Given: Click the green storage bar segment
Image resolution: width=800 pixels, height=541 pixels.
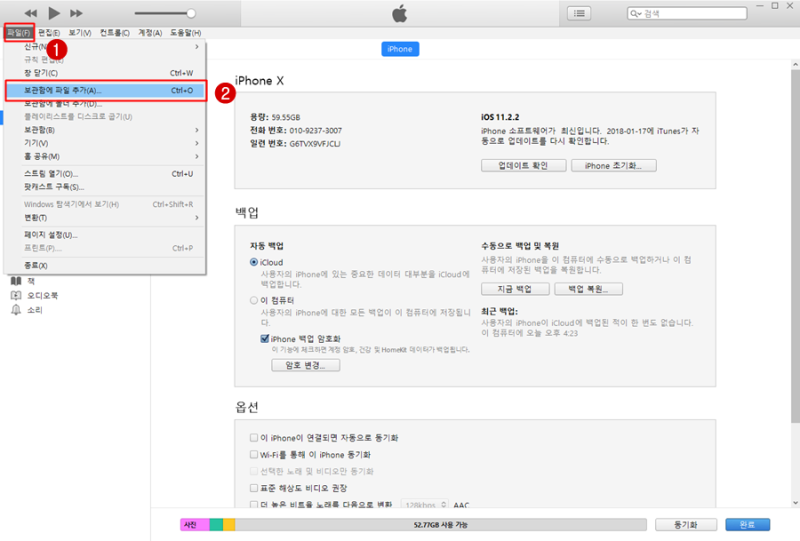Looking at the screenshot, I should (x=216, y=525).
